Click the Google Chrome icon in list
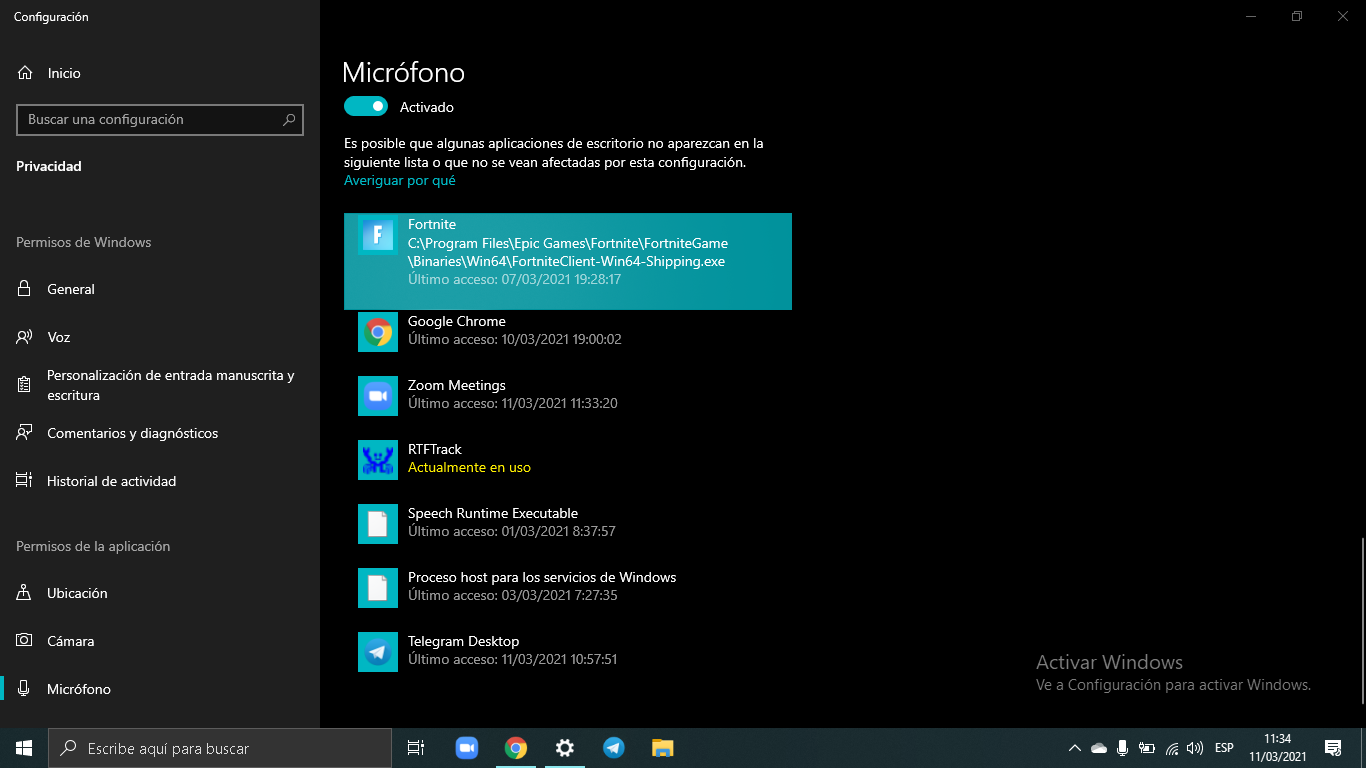The width and height of the screenshot is (1366, 768). point(378,332)
